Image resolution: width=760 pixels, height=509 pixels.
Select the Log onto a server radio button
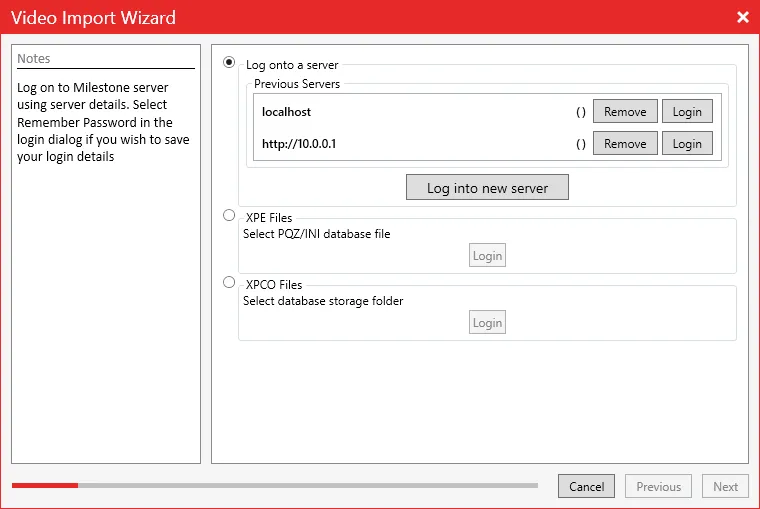click(x=229, y=62)
